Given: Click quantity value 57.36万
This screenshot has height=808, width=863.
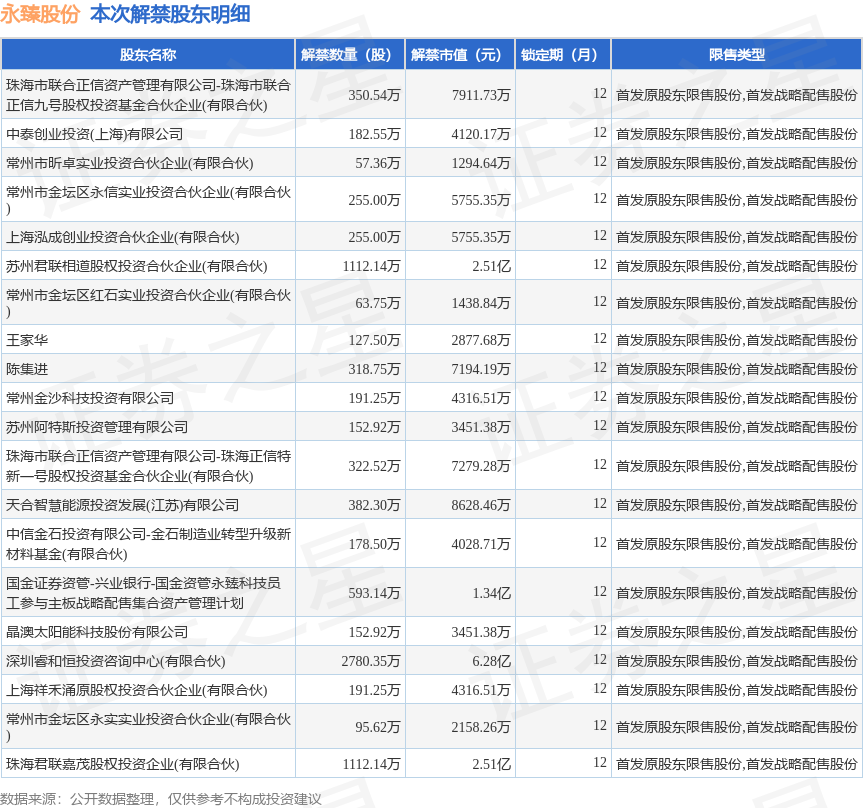Looking at the screenshot, I should tap(378, 163).
